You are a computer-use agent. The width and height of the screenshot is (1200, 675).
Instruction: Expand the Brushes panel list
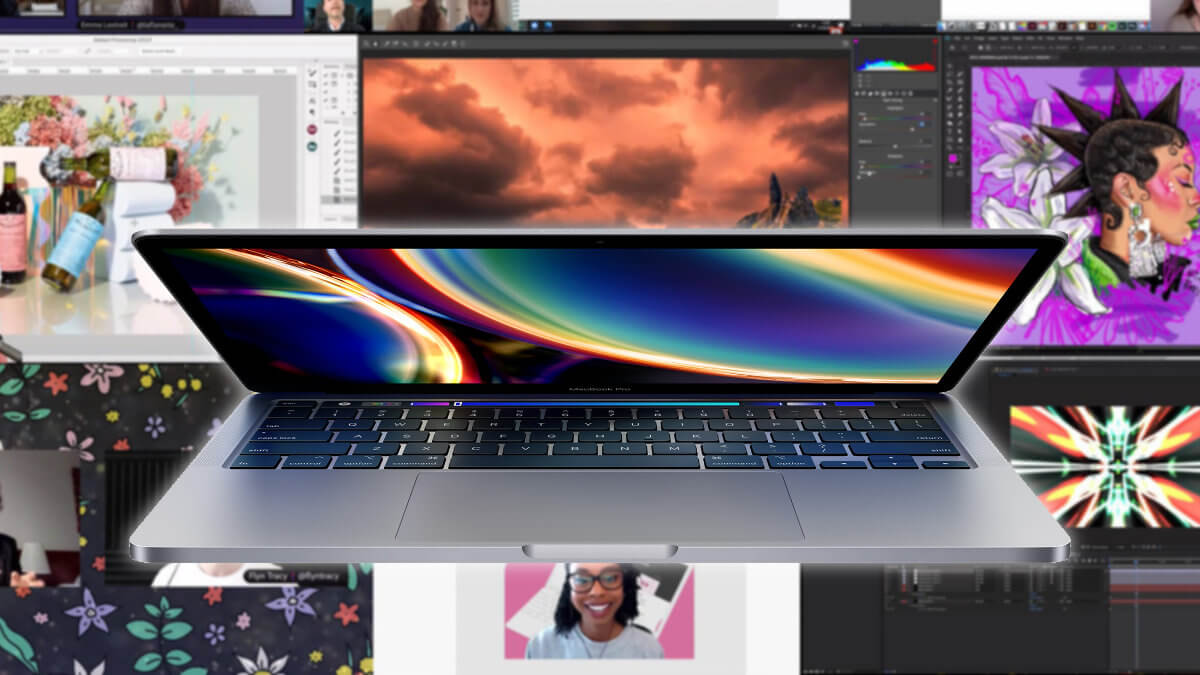point(334,120)
